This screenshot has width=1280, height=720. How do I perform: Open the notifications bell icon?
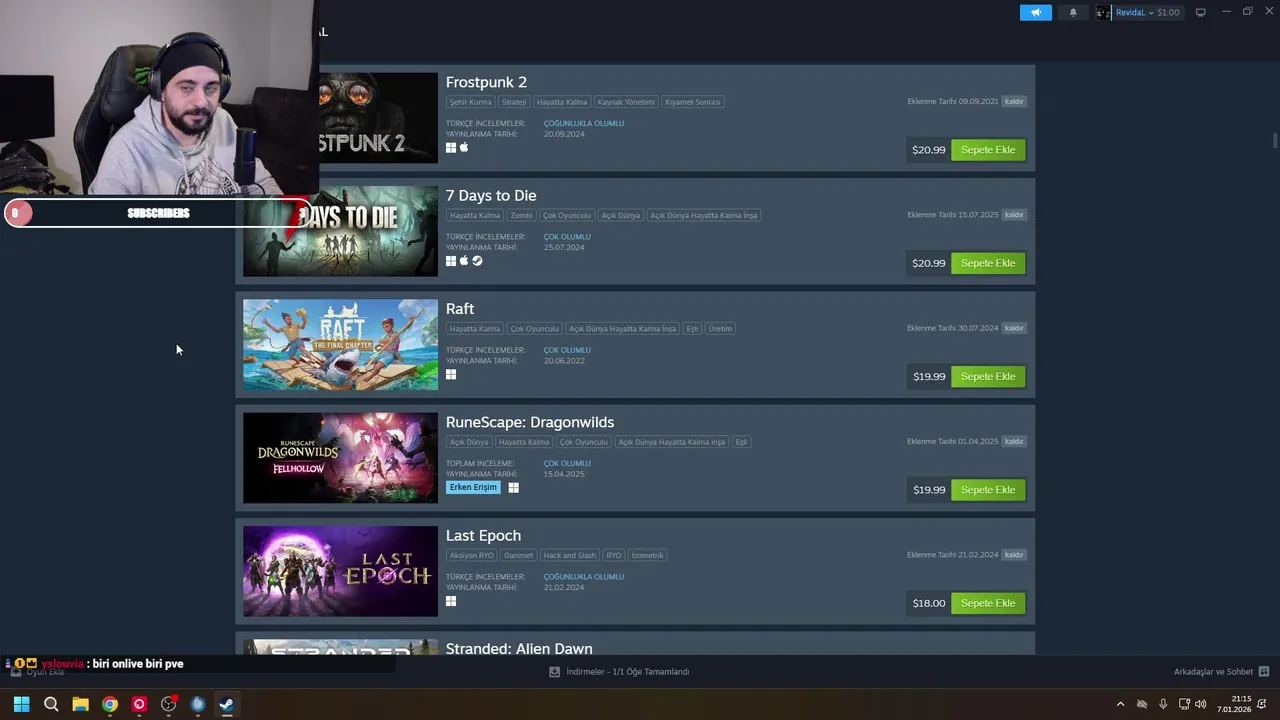click(1073, 12)
